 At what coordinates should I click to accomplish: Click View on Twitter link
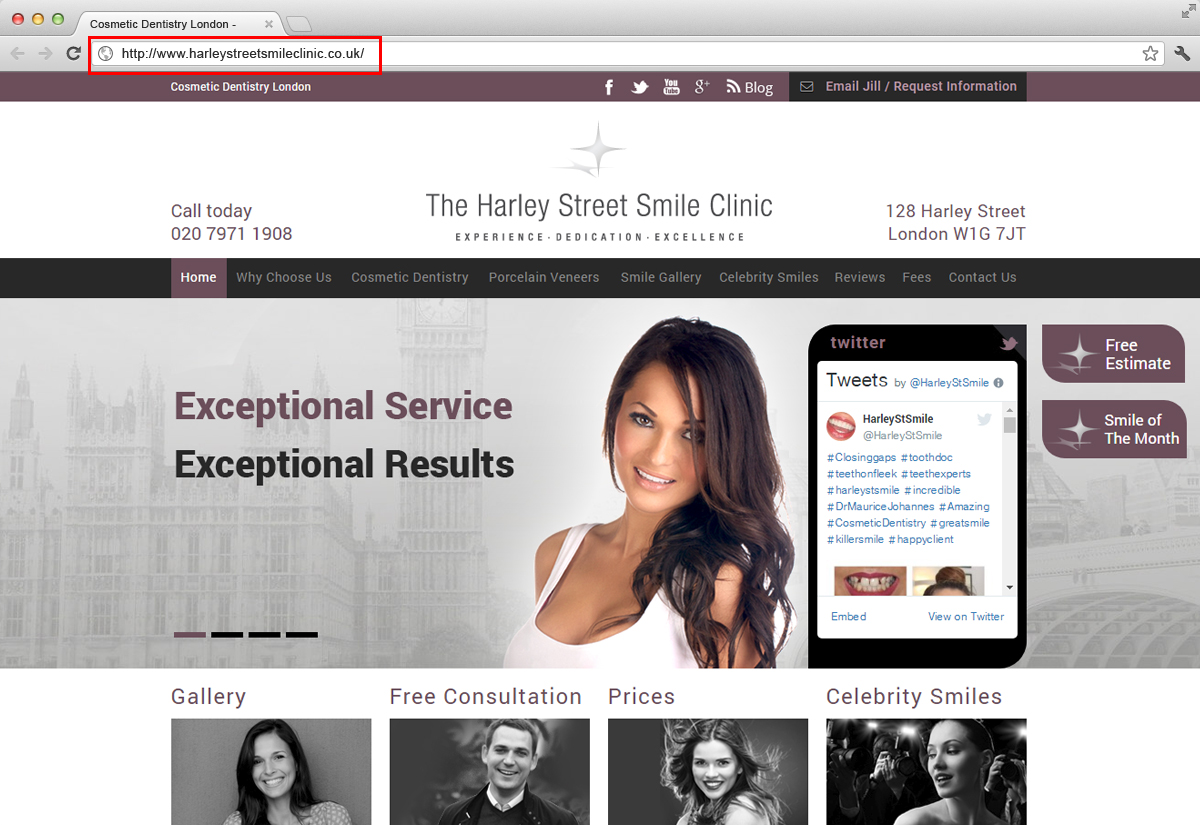(966, 617)
